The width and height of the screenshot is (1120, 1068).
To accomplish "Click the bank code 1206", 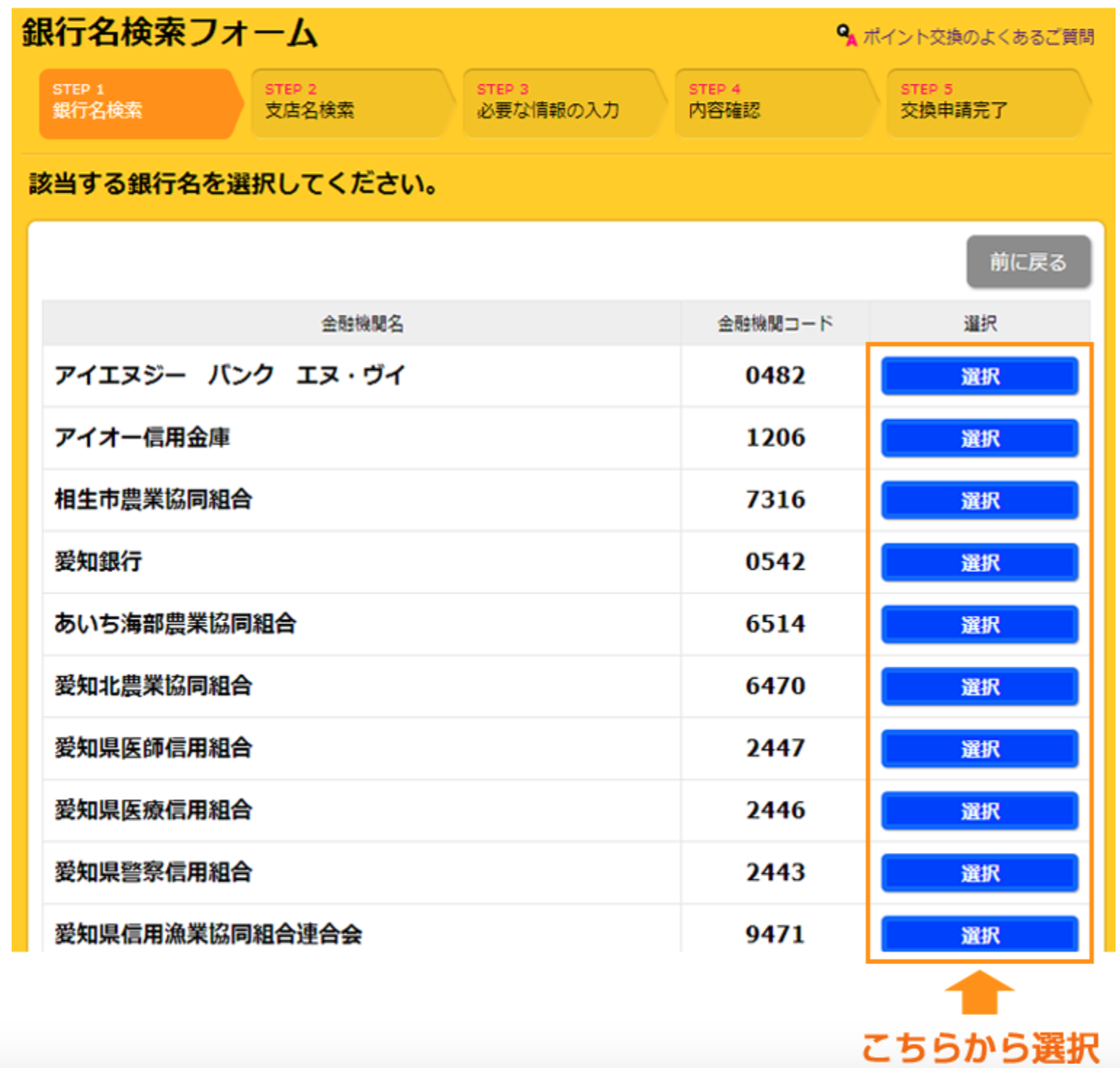I will coord(776,437).
